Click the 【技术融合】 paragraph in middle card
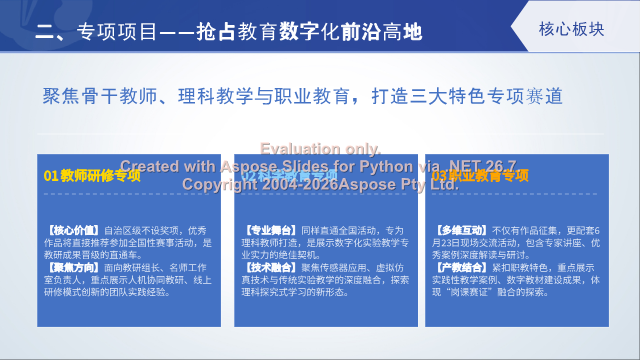This screenshot has height=360, width=640. (x=325, y=280)
